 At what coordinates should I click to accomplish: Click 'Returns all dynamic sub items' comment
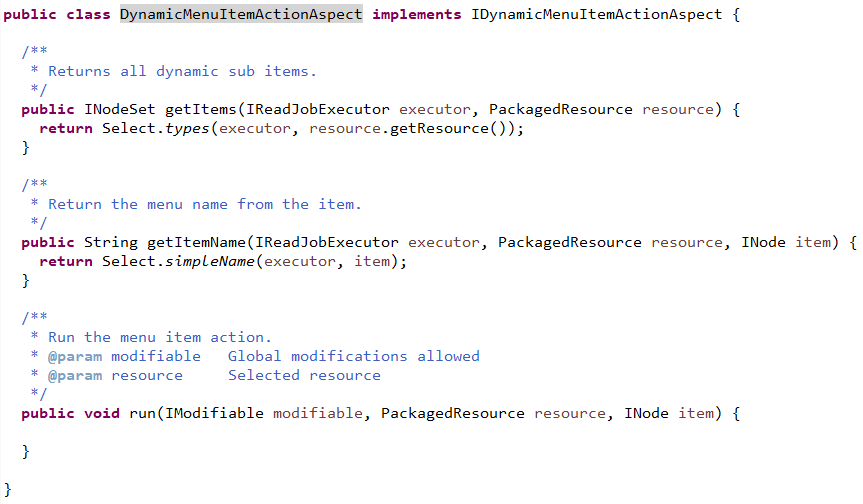[x=182, y=71]
